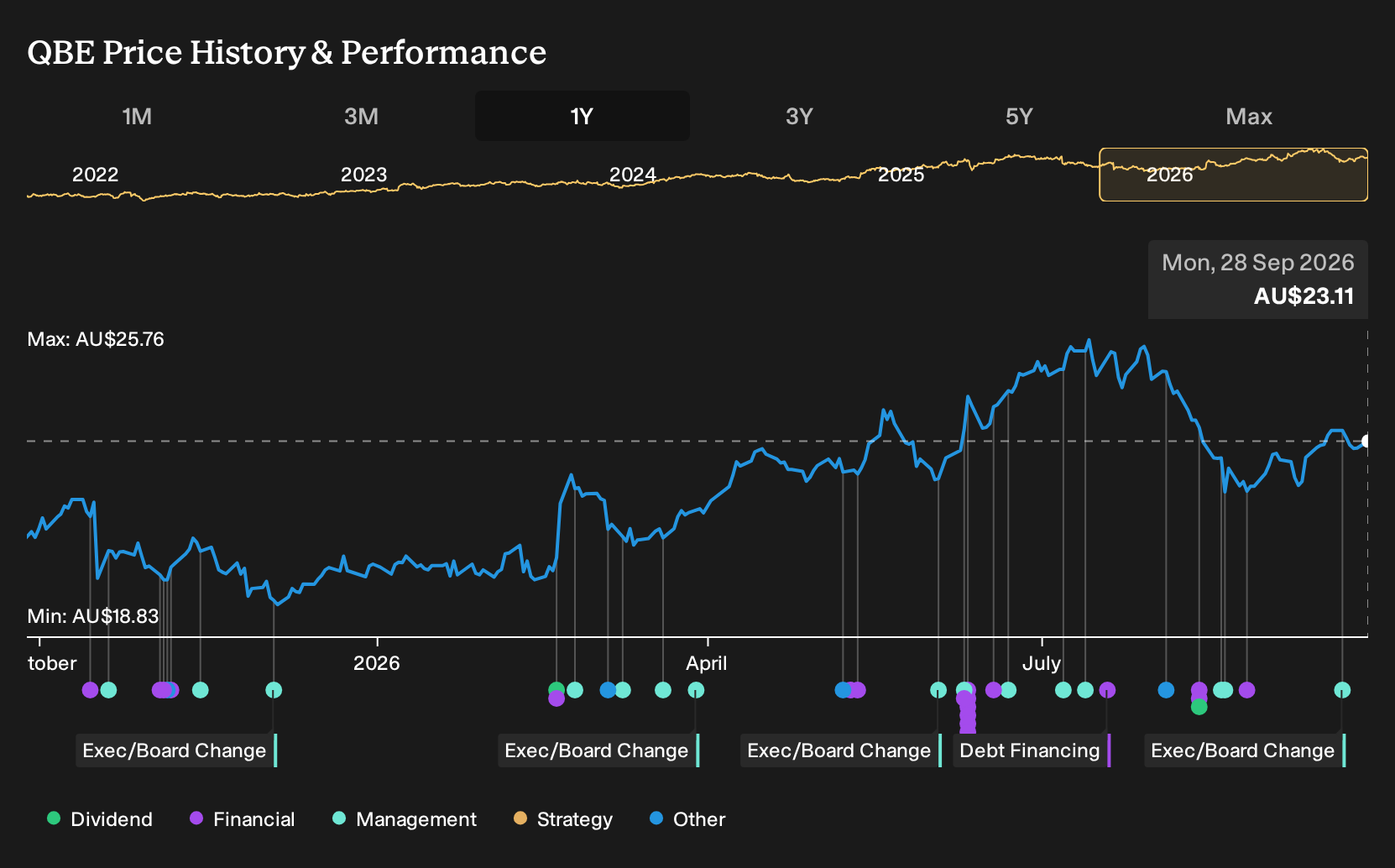Open the 3Y range tab
The height and width of the screenshot is (868, 1395).
click(799, 116)
